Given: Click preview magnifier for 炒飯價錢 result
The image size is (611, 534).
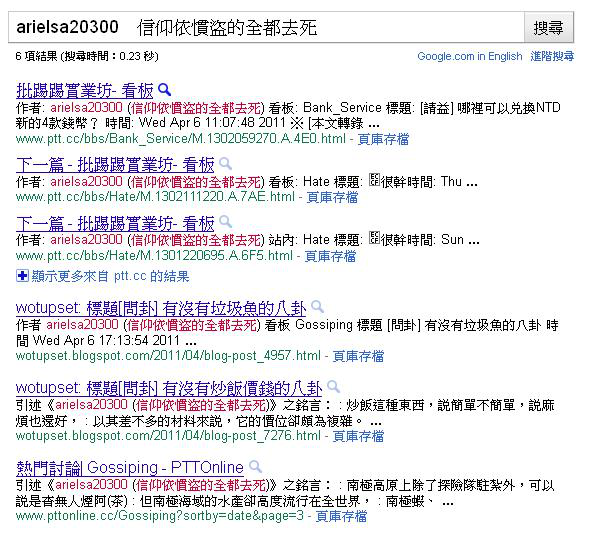Looking at the screenshot, I should pyautogui.click(x=333, y=386).
